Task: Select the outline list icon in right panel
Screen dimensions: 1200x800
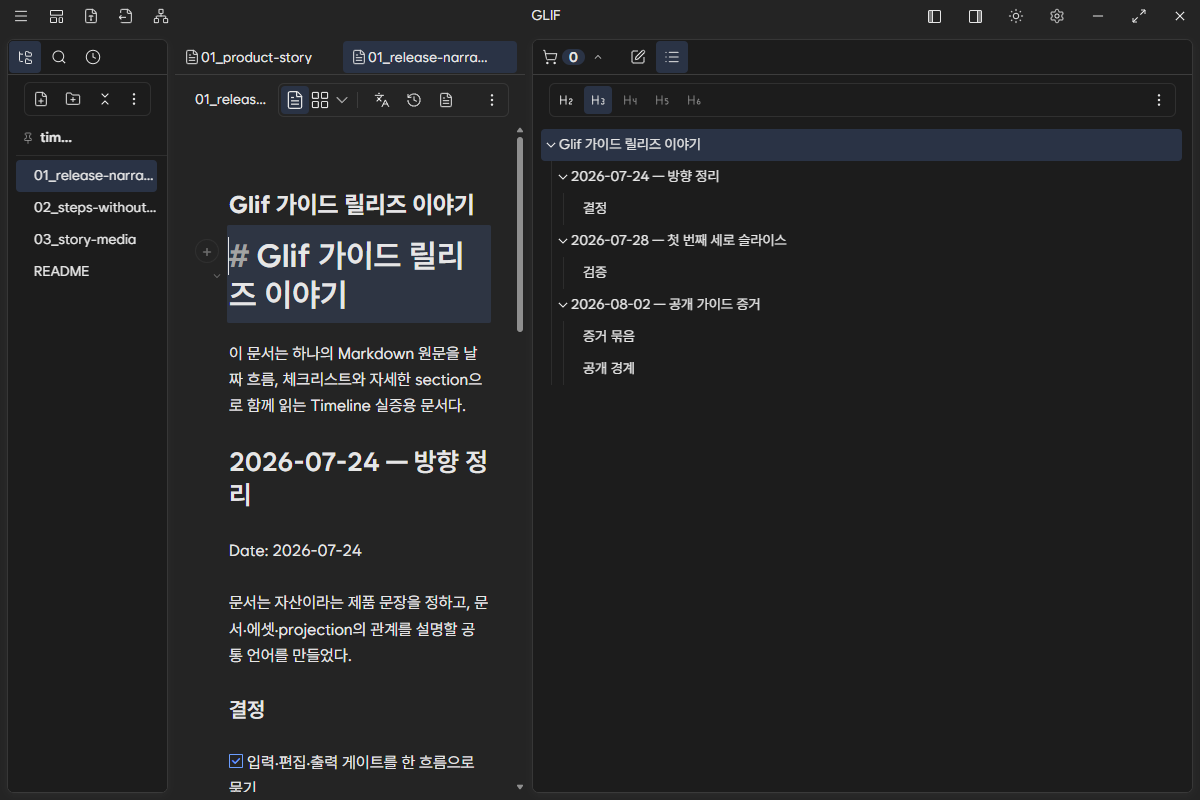Action: [x=672, y=57]
